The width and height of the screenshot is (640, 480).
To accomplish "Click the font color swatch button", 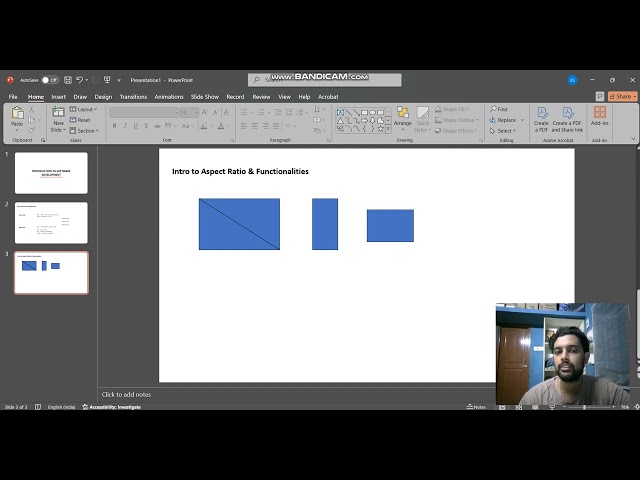I will (221, 126).
